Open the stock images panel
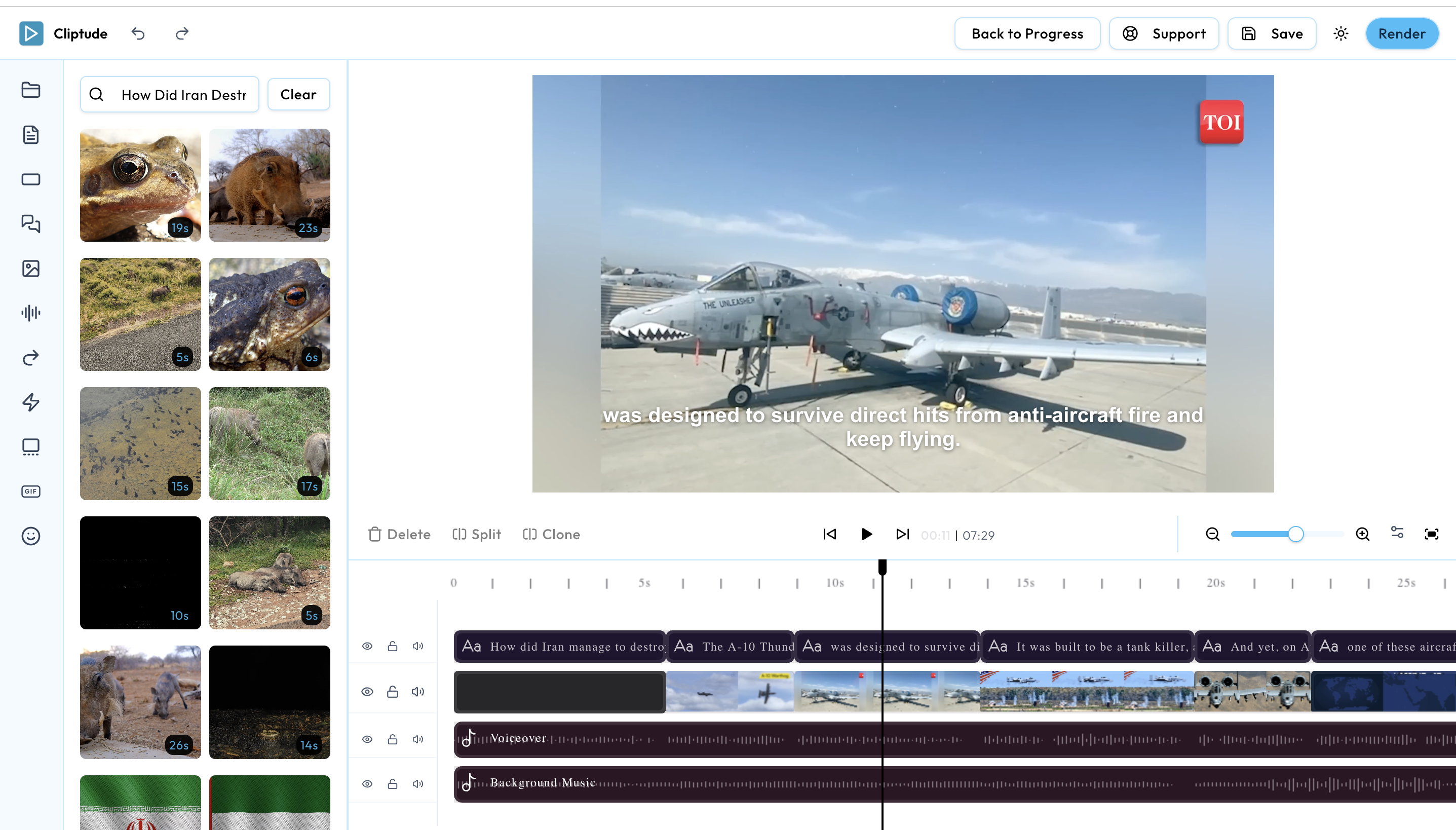 [x=30, y=269]
